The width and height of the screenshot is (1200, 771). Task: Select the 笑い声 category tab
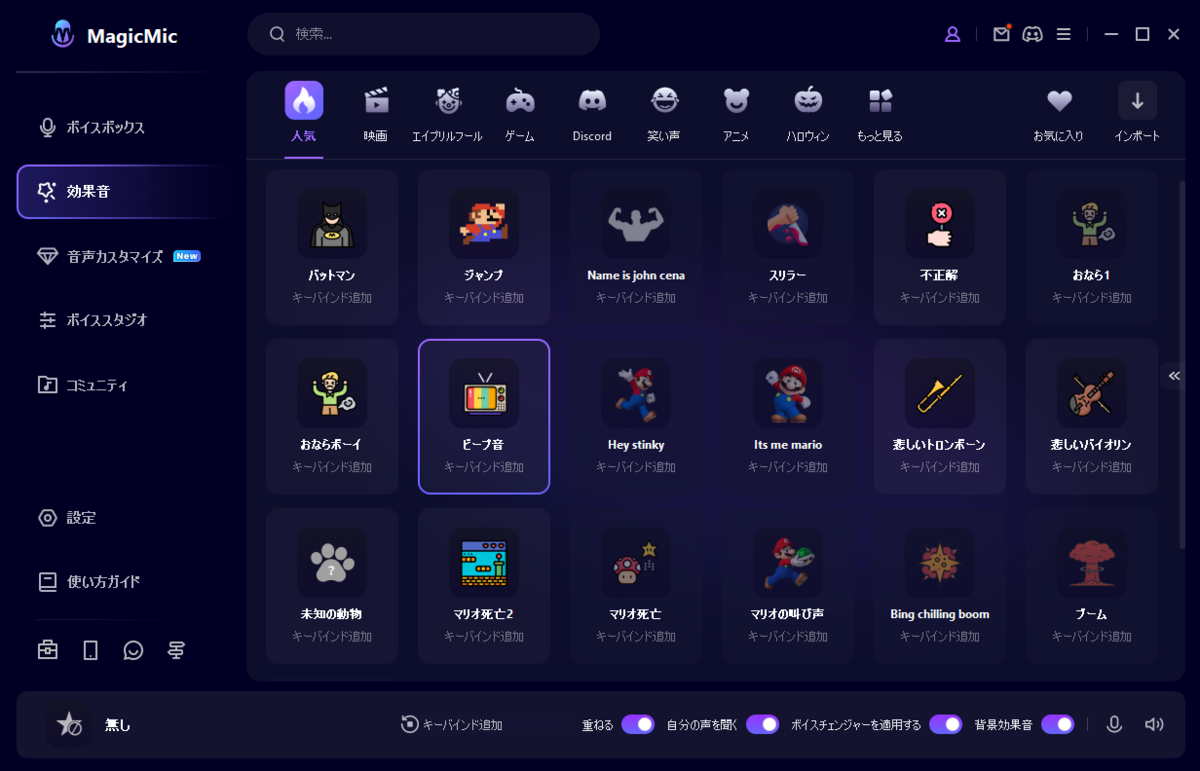[664, 113]
